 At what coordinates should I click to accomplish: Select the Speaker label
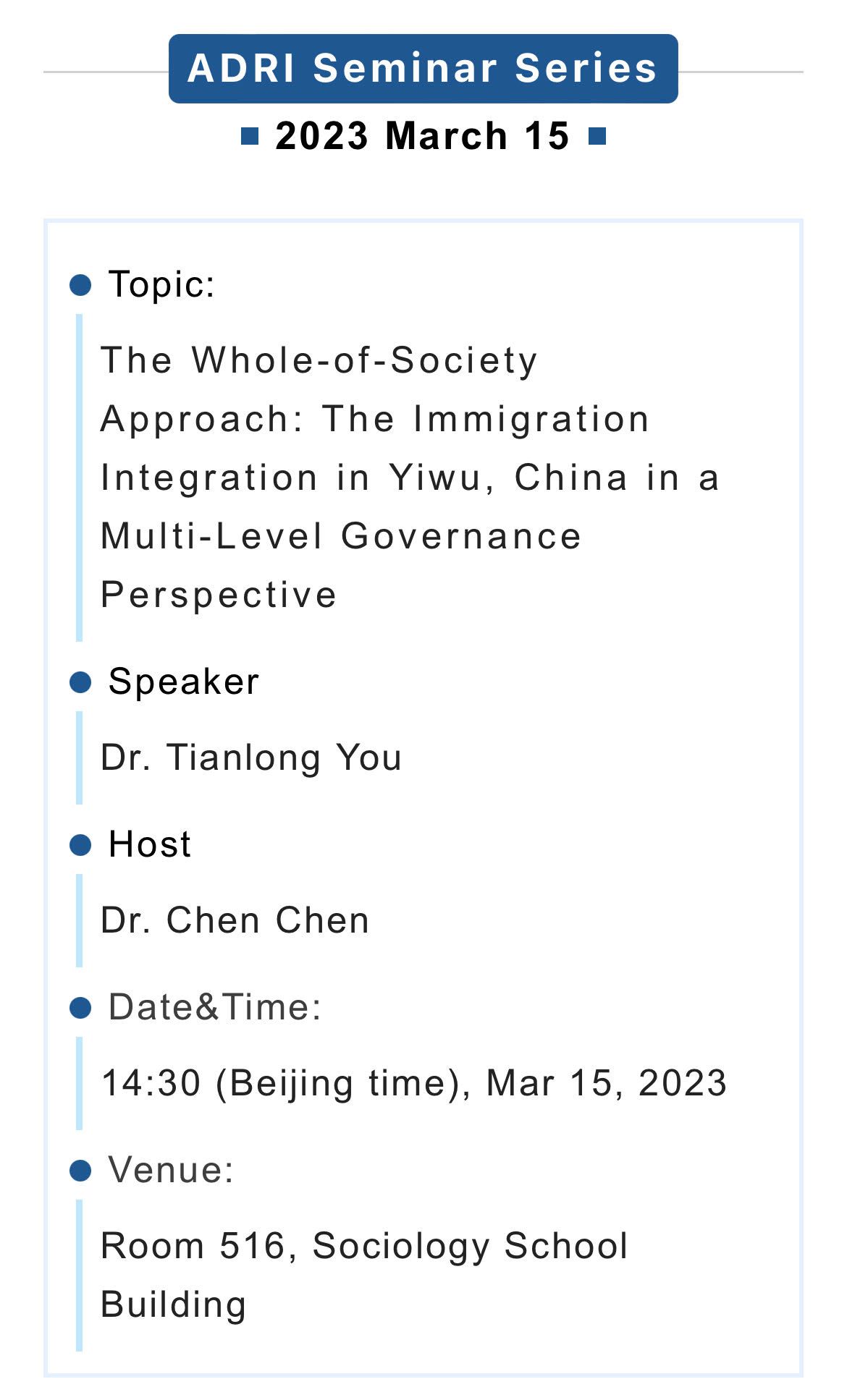click(183, 682)
